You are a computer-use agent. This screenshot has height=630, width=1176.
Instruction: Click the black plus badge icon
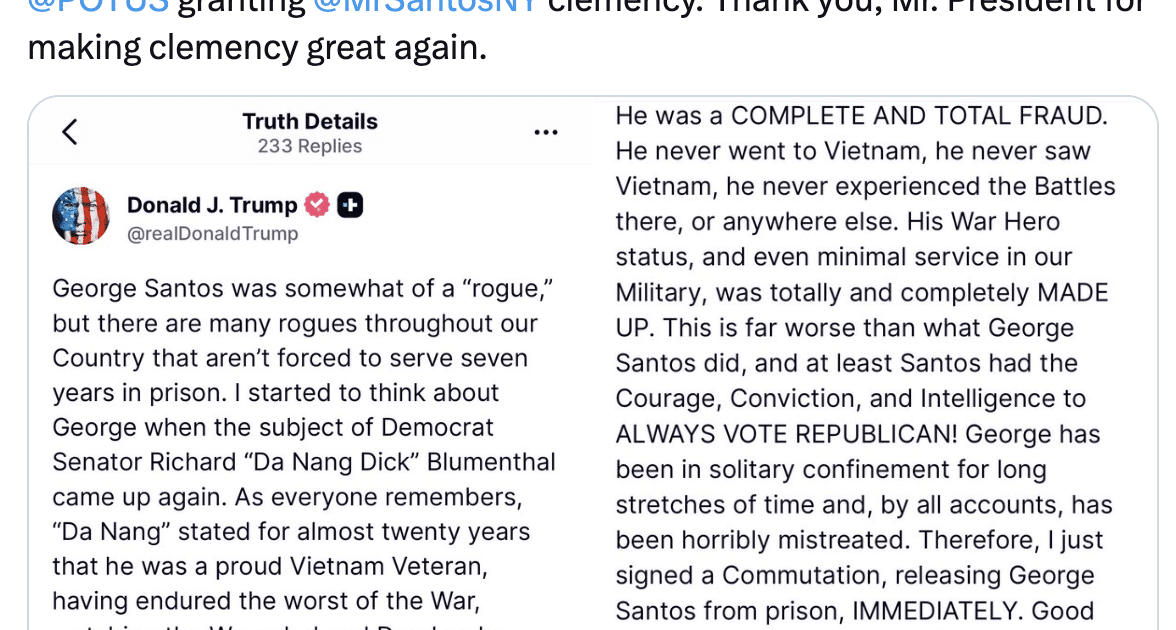[x=350, y=206]
